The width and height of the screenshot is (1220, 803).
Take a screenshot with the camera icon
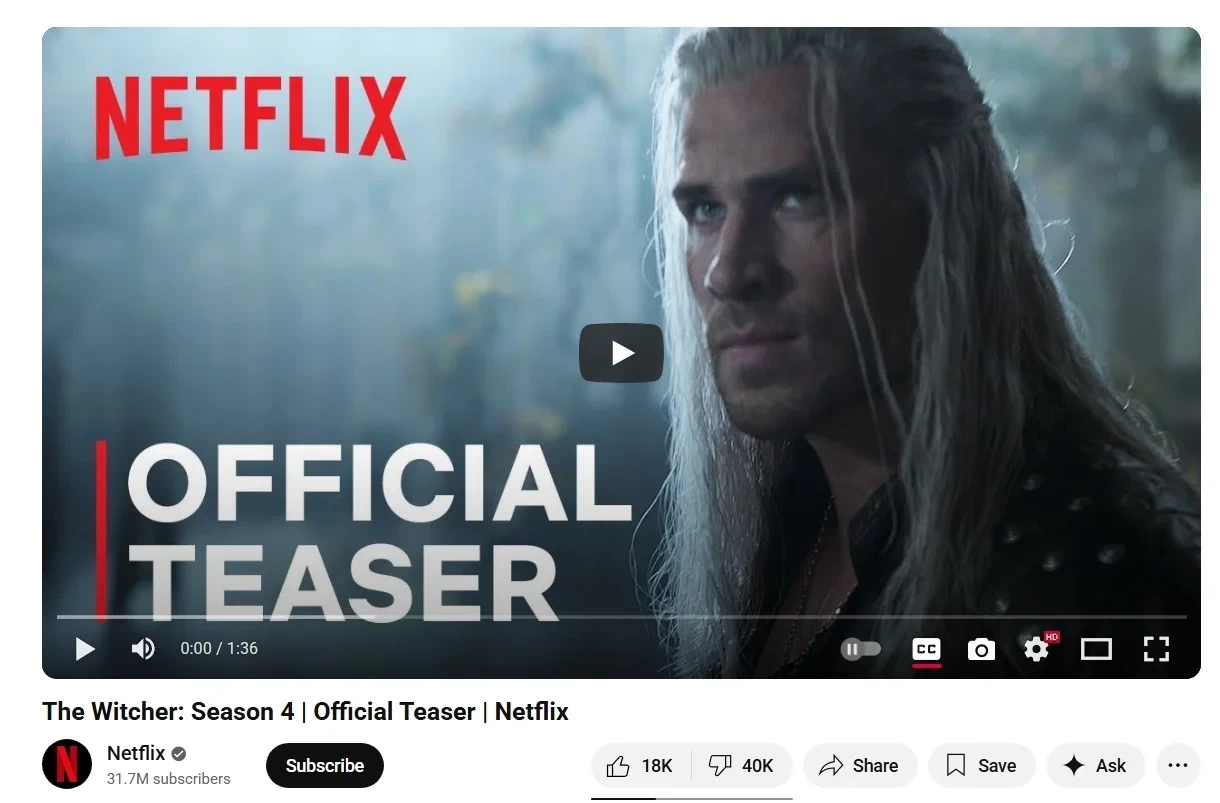point(981,650)
